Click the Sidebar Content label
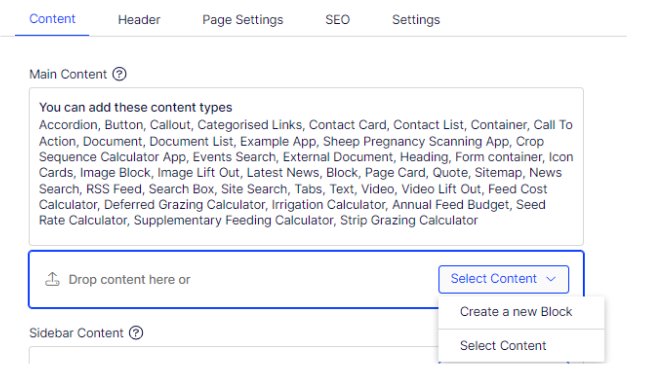This screenshot has width=660, height=367. click(x=76, y=333)
